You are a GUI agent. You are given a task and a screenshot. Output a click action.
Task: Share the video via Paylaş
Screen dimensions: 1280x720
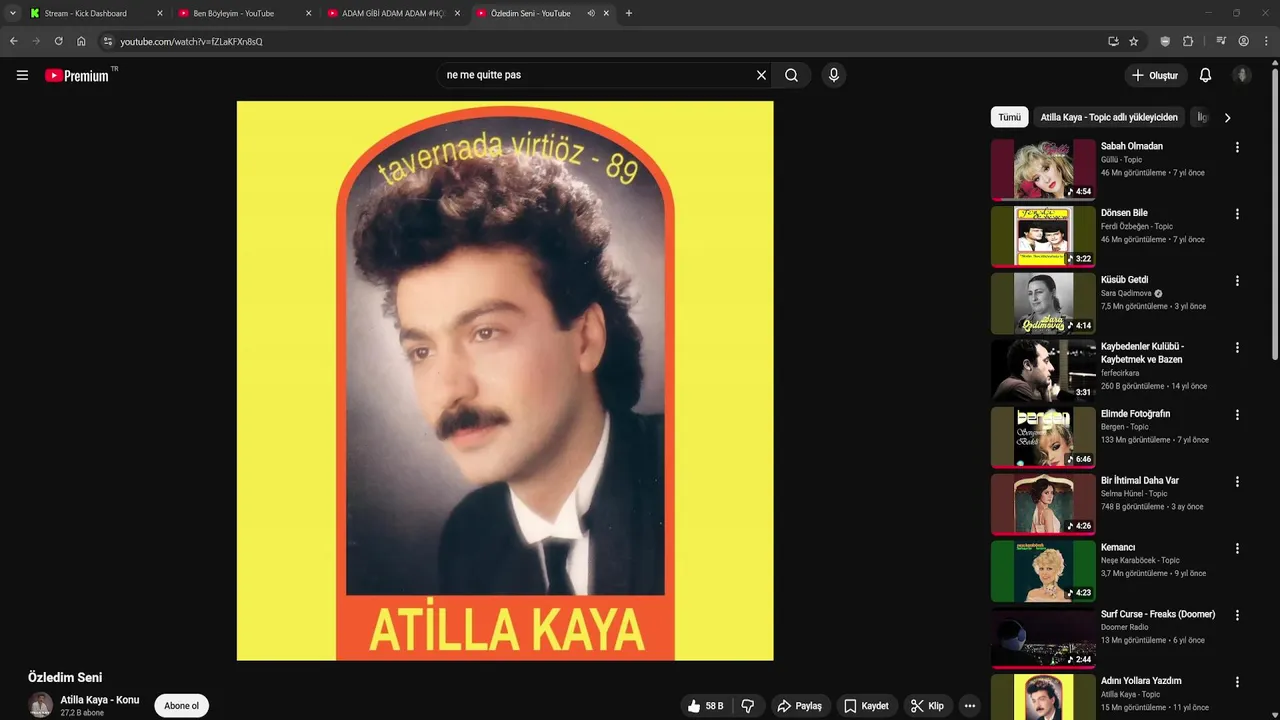click(x=800, y=706)
